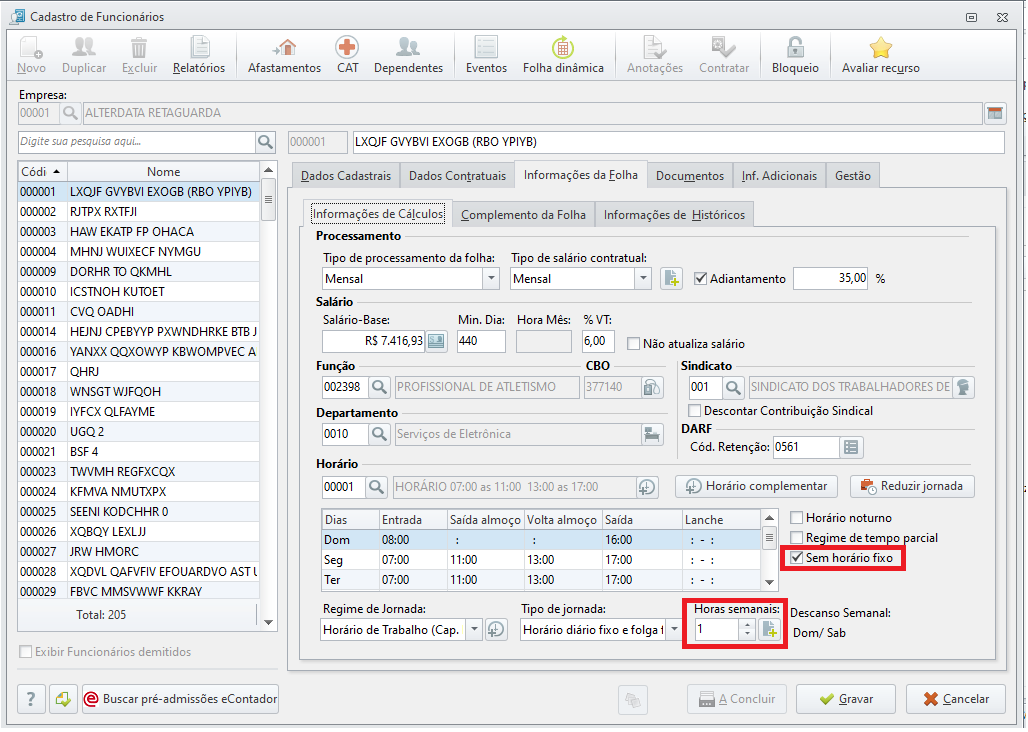Open Relatórios from the toolbar
This screenshot has height=732, width=1028.
point(199,55)
